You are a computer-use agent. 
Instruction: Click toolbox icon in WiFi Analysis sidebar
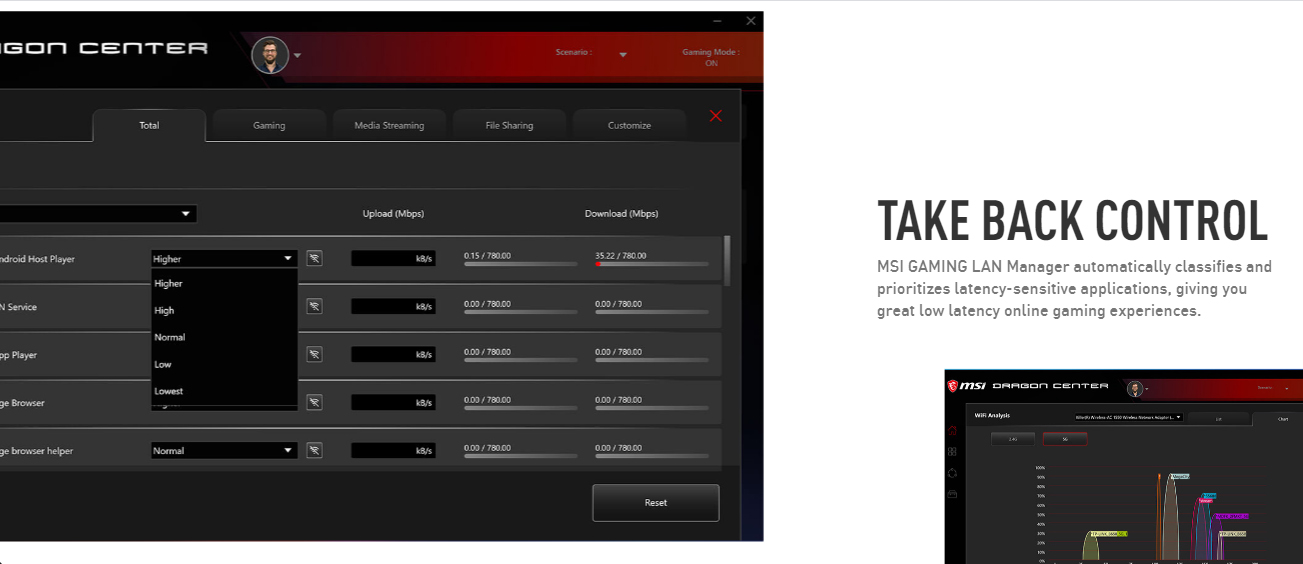(x=952, y=494)
